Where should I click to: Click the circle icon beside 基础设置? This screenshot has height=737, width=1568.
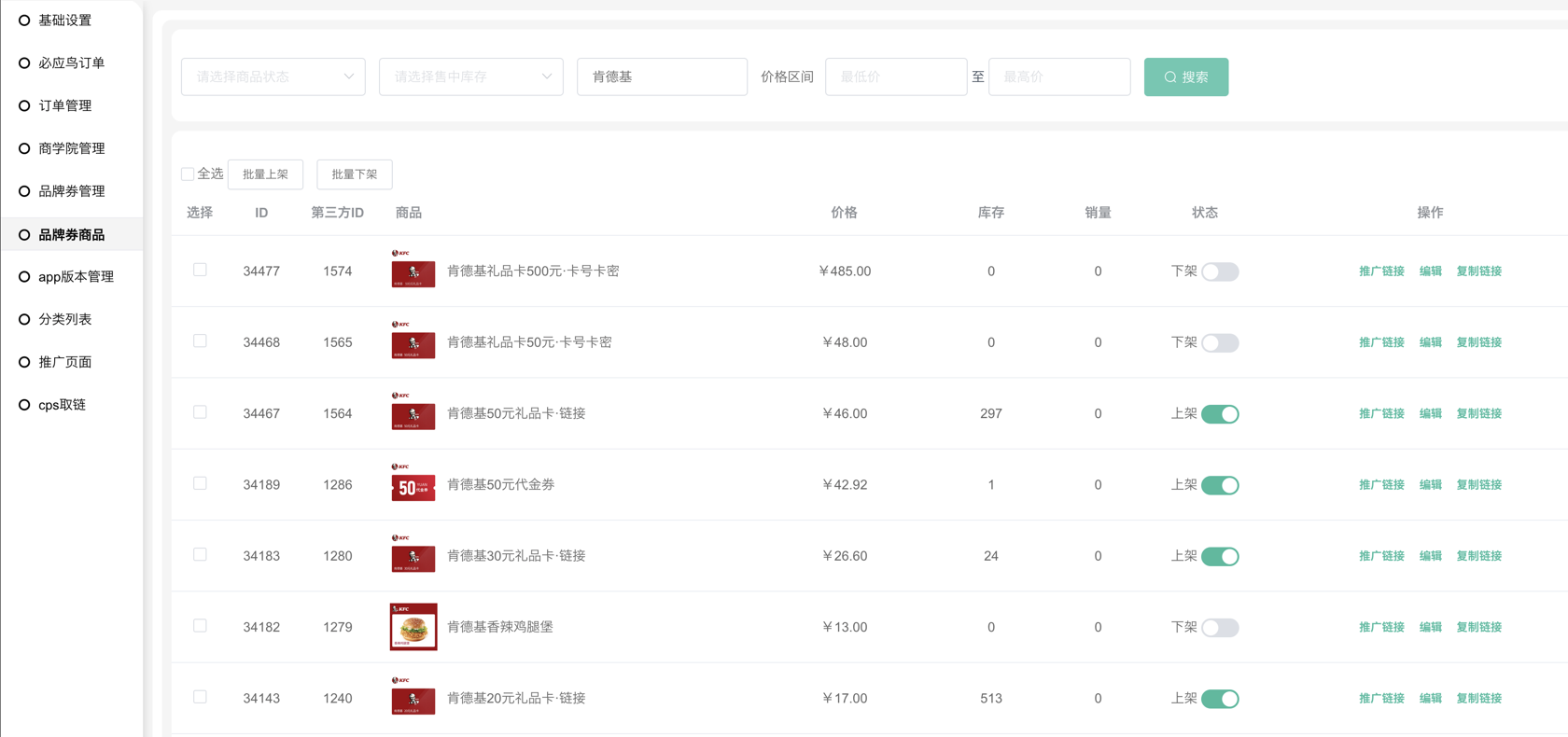pos(24,21)
